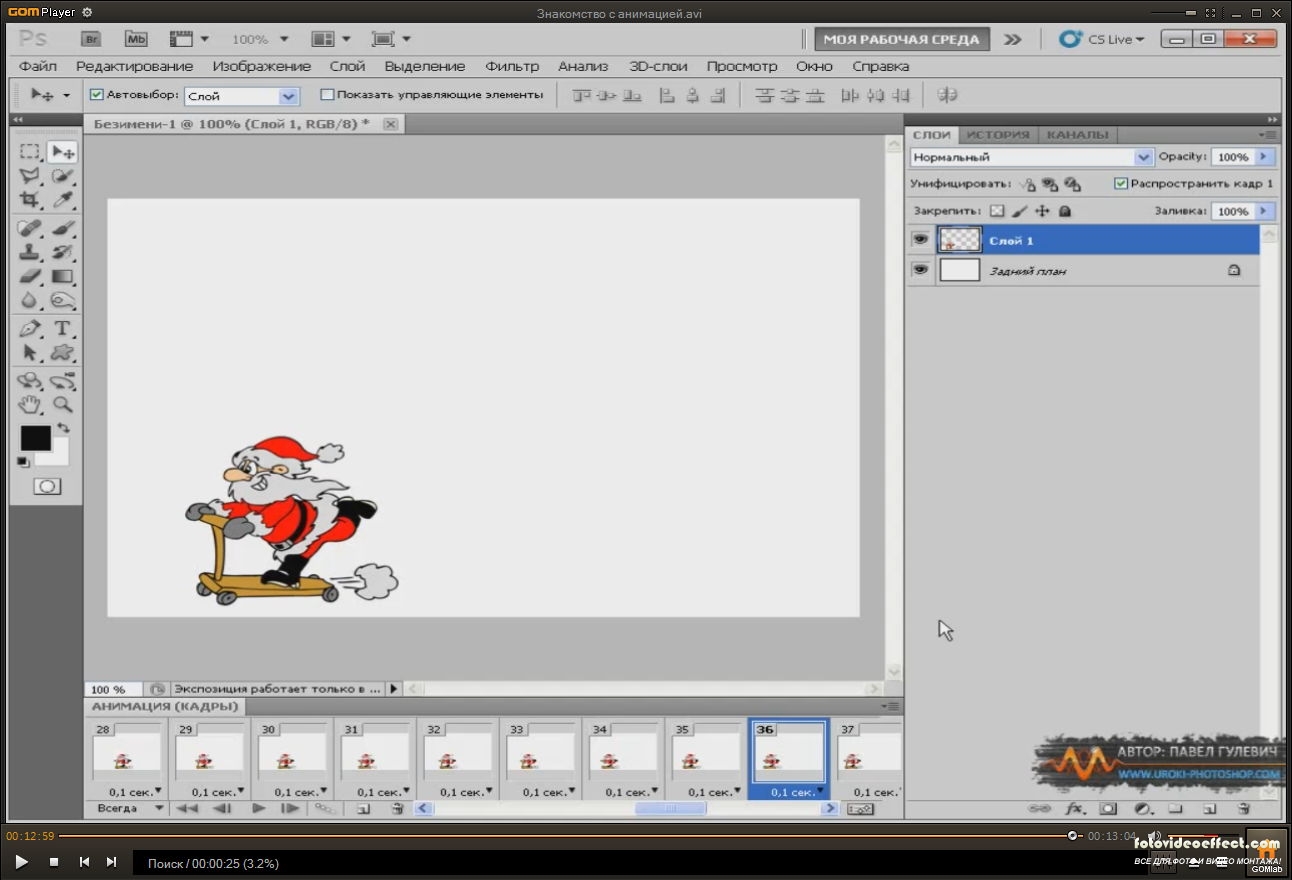
Task: Lock image pixels with brush icon
Action: 1019,211
